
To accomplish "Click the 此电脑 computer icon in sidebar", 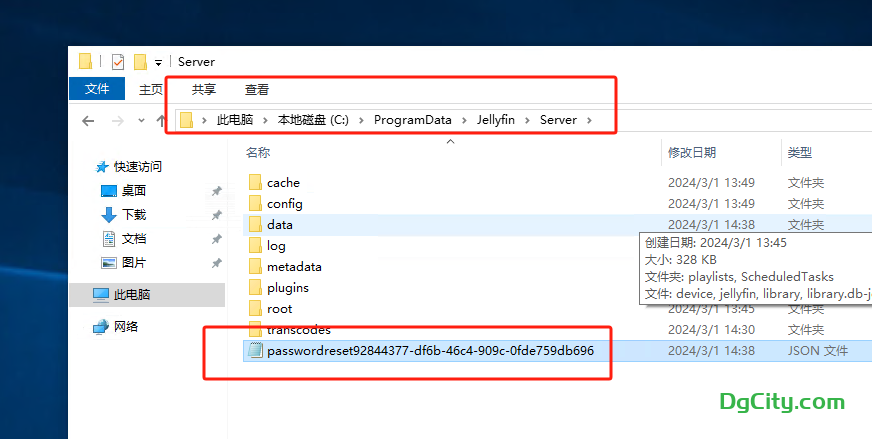I will pos(101,295).
